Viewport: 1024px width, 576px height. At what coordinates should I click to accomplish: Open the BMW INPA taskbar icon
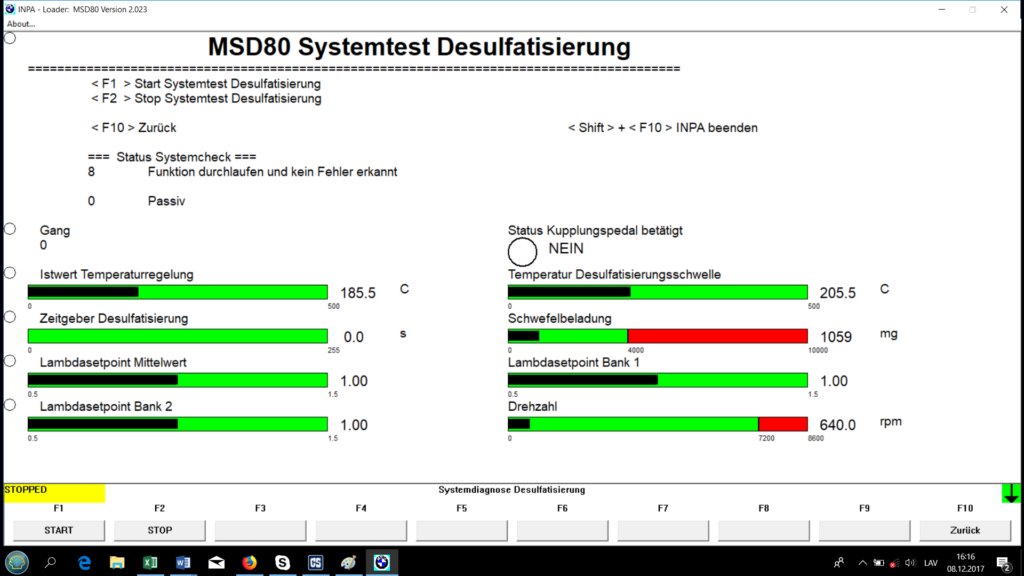380,563
